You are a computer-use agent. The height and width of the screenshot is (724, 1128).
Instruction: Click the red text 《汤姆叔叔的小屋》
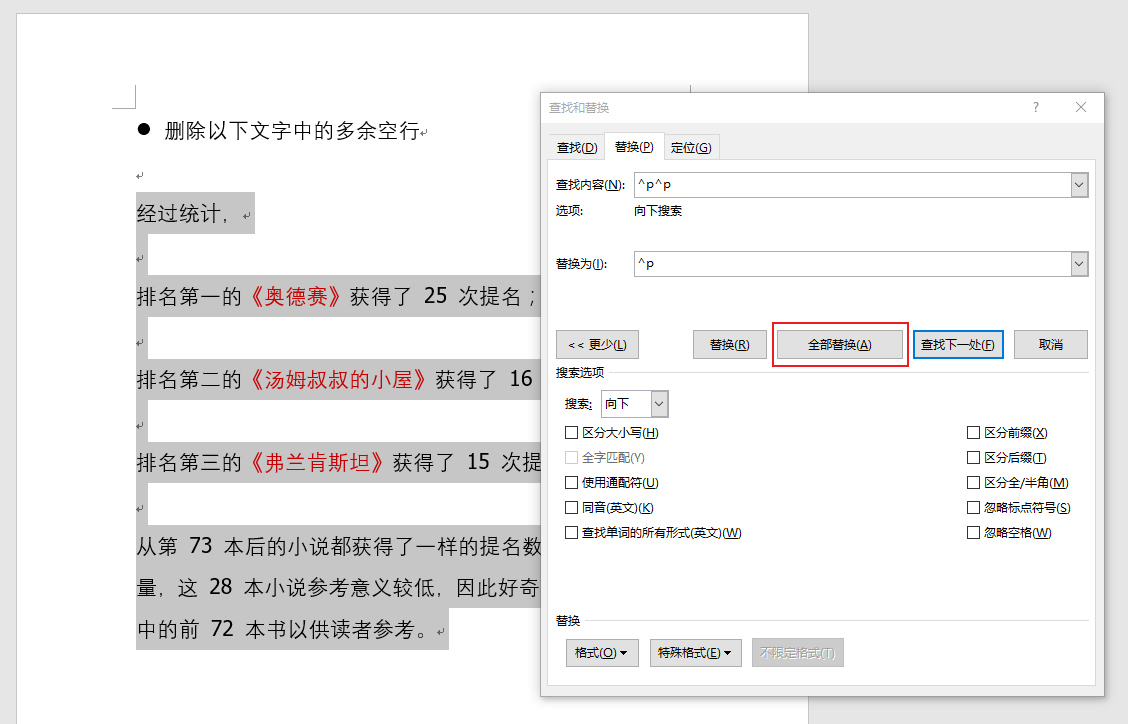(338, 379)
